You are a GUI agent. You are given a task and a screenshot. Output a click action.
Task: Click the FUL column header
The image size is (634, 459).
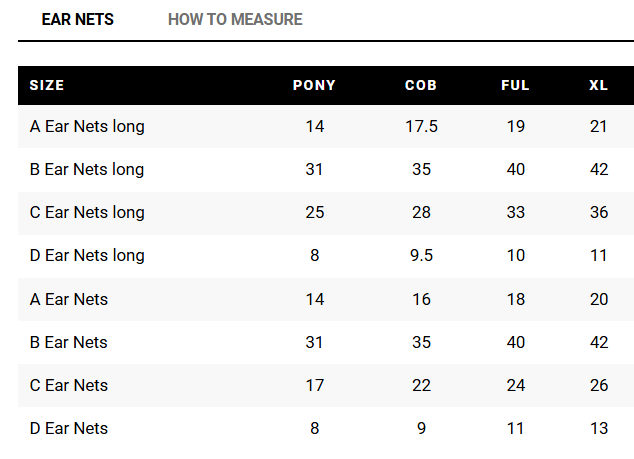tap(516, 85)
